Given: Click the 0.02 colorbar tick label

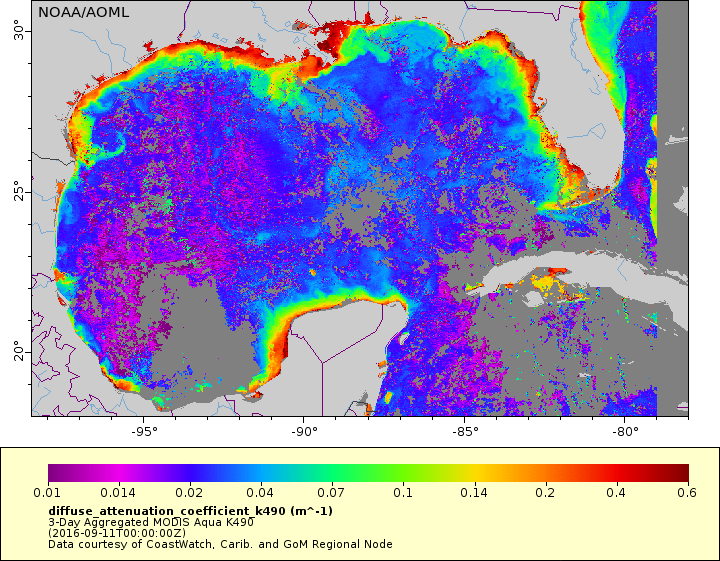Looking at the screenshot, I should (x=189, y=493).
